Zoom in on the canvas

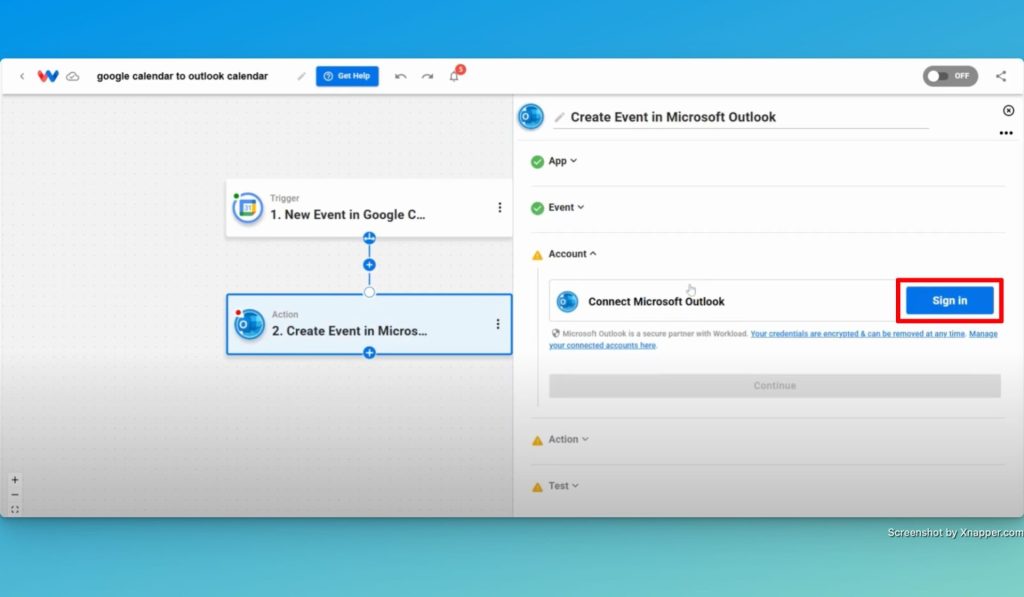click(x=15, y=479)
